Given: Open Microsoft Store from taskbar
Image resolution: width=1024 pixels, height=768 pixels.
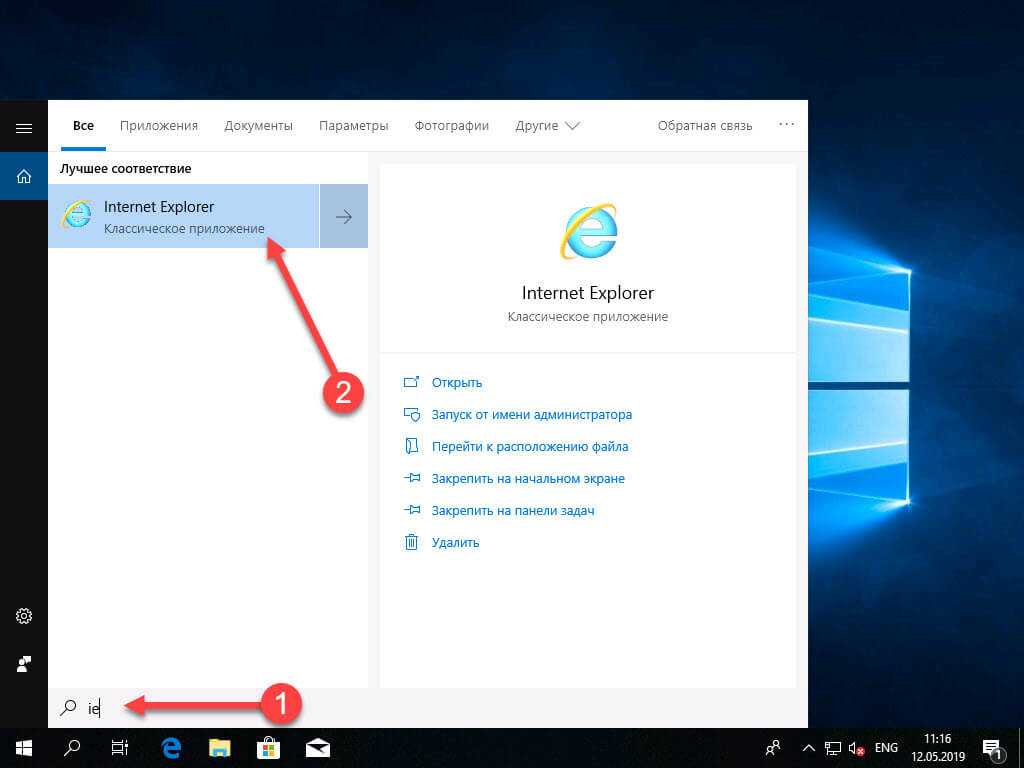Looking at the screenshot, I should click(x=269, y=747).
